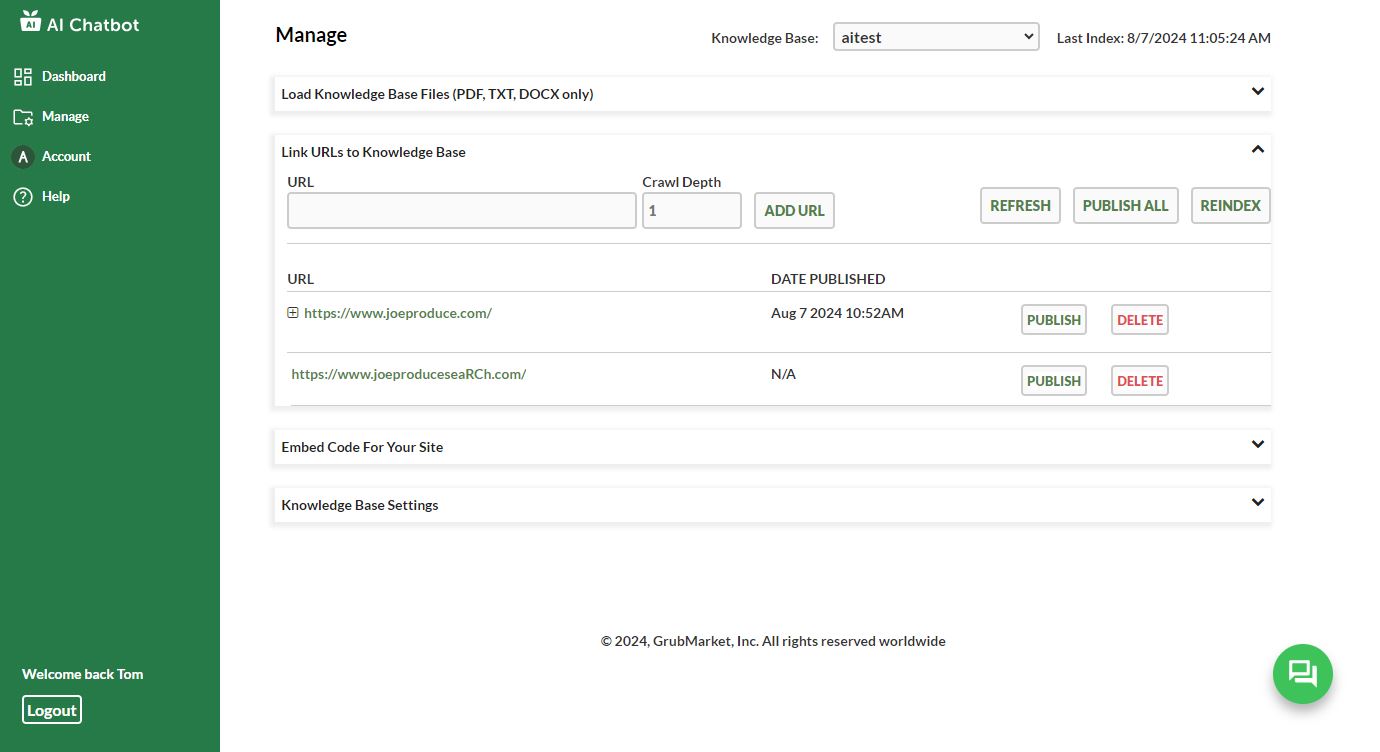Image resolution: width=1380 pixels, height=752 pixels.
Task: Click the Help question mark icon
Action: point(23,197)
